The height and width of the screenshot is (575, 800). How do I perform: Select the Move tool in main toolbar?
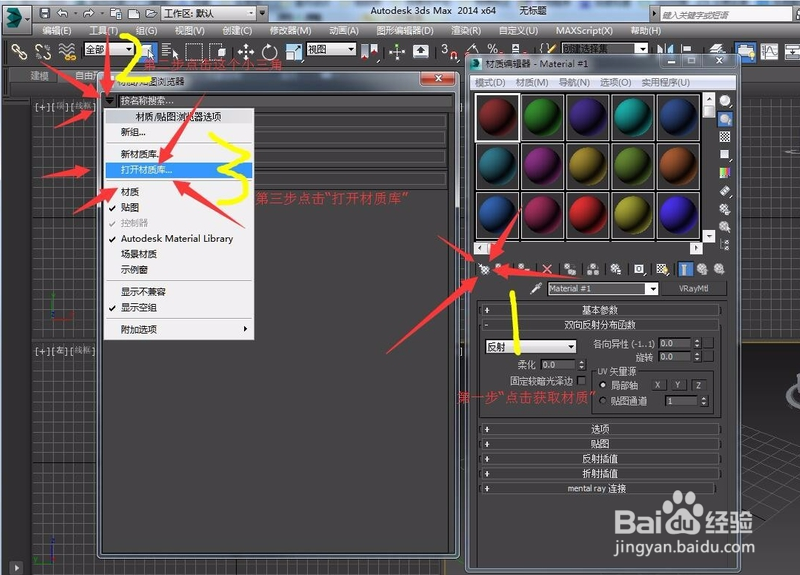click(x=246, y=52)
